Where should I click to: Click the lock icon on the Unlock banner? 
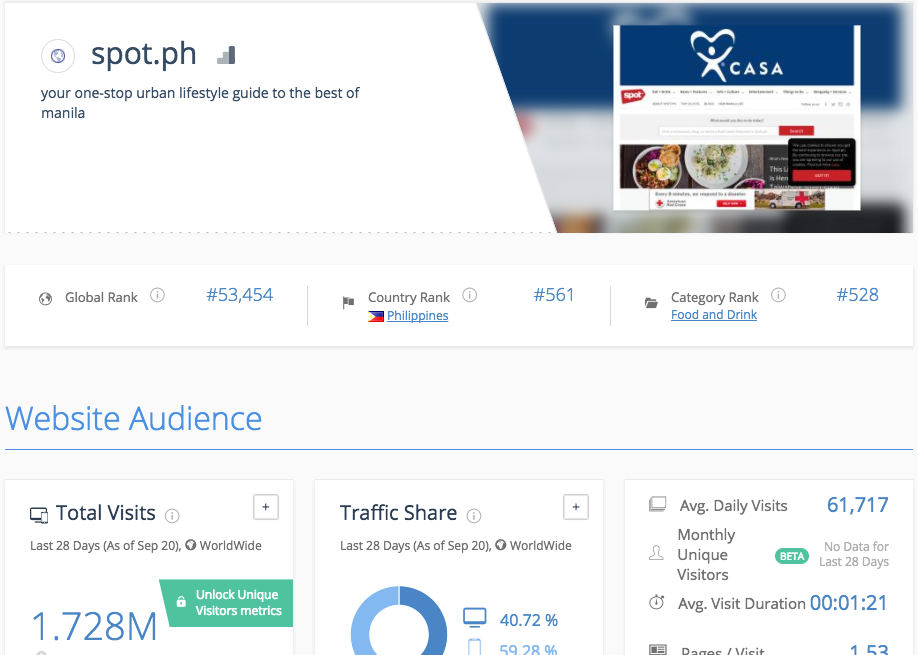coord(181,602)
